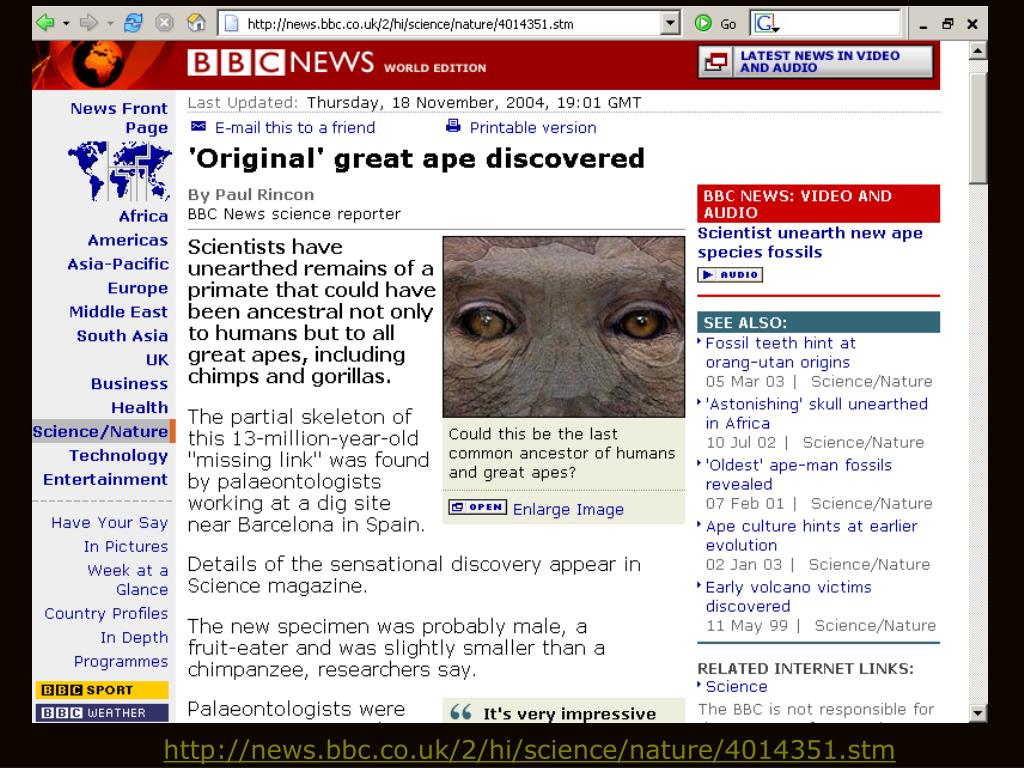Click the Home icon in toolbar
1024x768 pixels.
pos(196,24)
